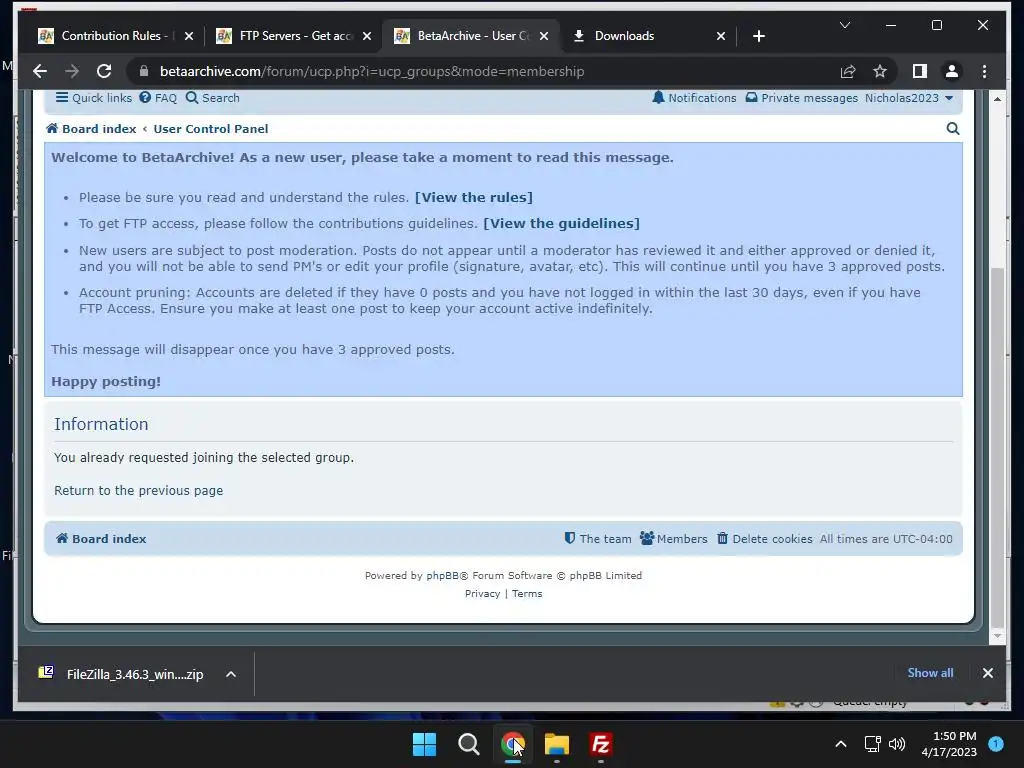1024x768 pixels.
Task: Click the browser forward arrow
Action: pos(72,71)
